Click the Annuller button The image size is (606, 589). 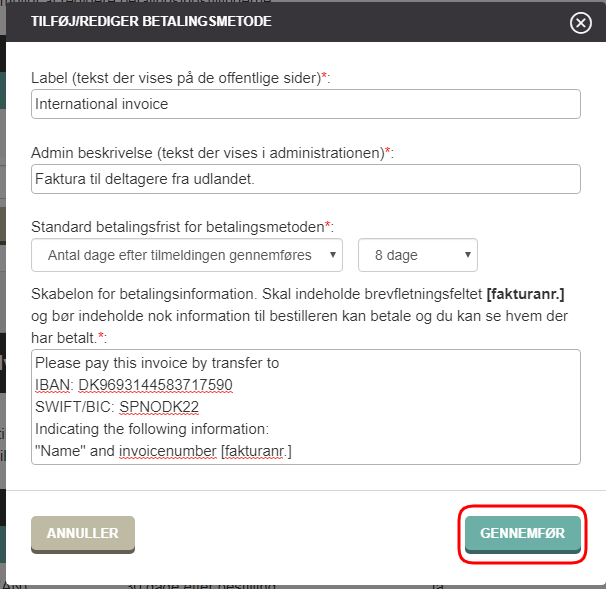point(83,534)
